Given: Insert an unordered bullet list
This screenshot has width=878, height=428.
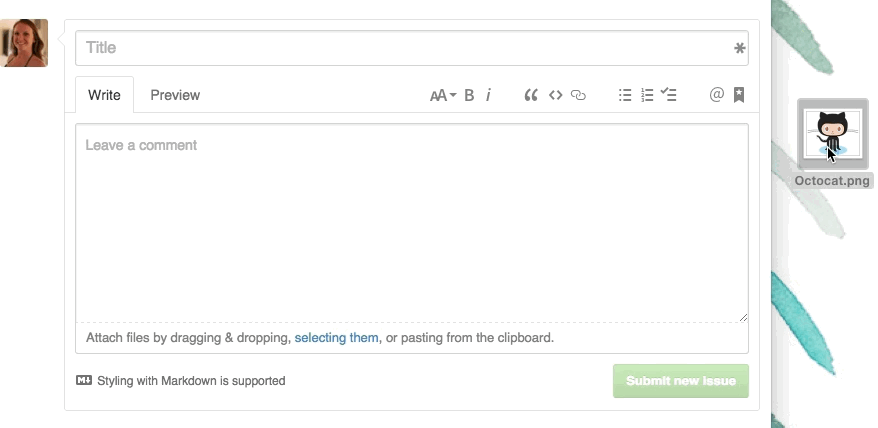Looking at the screenshot, I should click(x=625, y=96).
